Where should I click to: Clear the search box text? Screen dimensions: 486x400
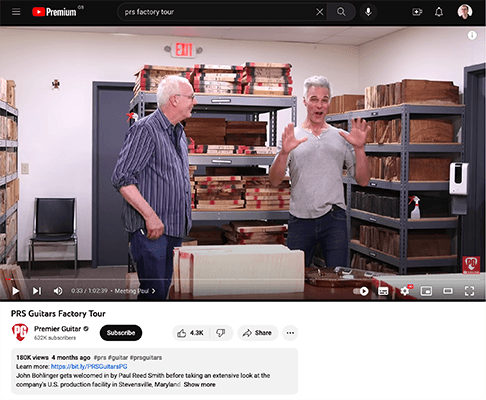319,12
